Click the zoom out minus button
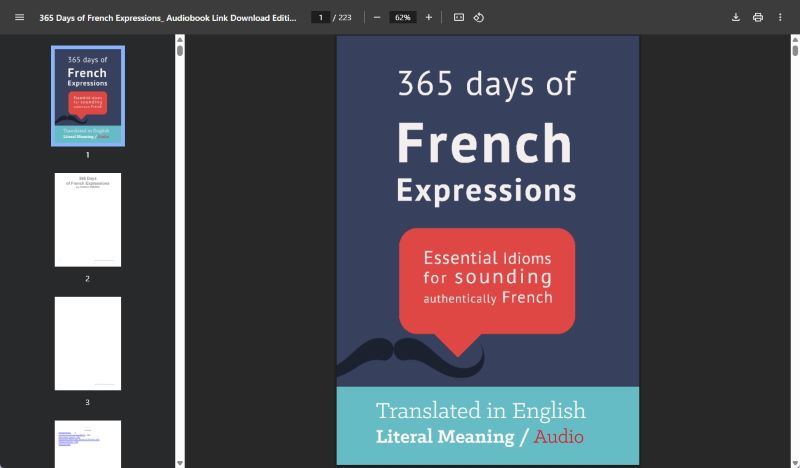The width and height of the screenshot is (800, 468). coord(377,17)
